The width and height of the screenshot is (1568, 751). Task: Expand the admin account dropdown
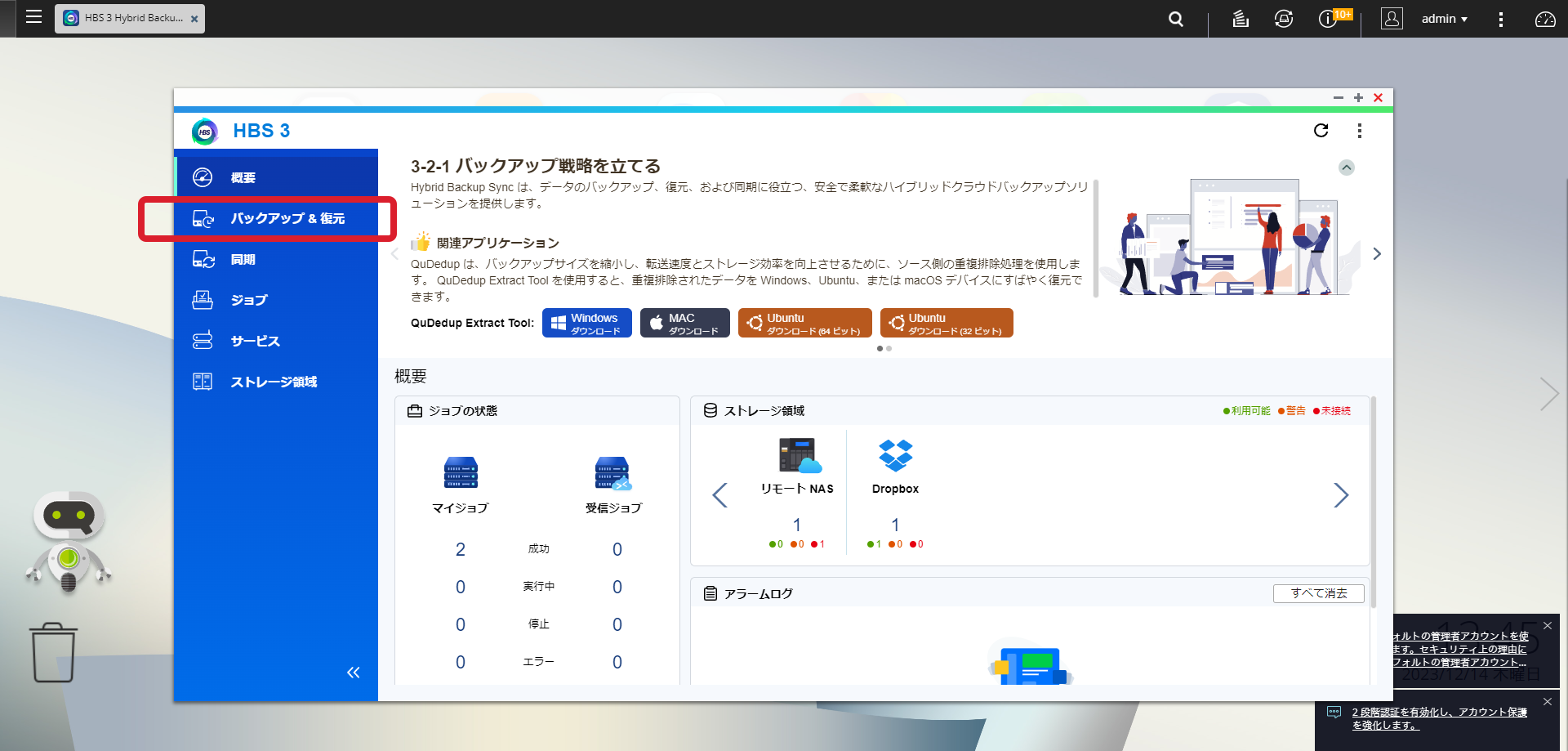click(1444, 19)
